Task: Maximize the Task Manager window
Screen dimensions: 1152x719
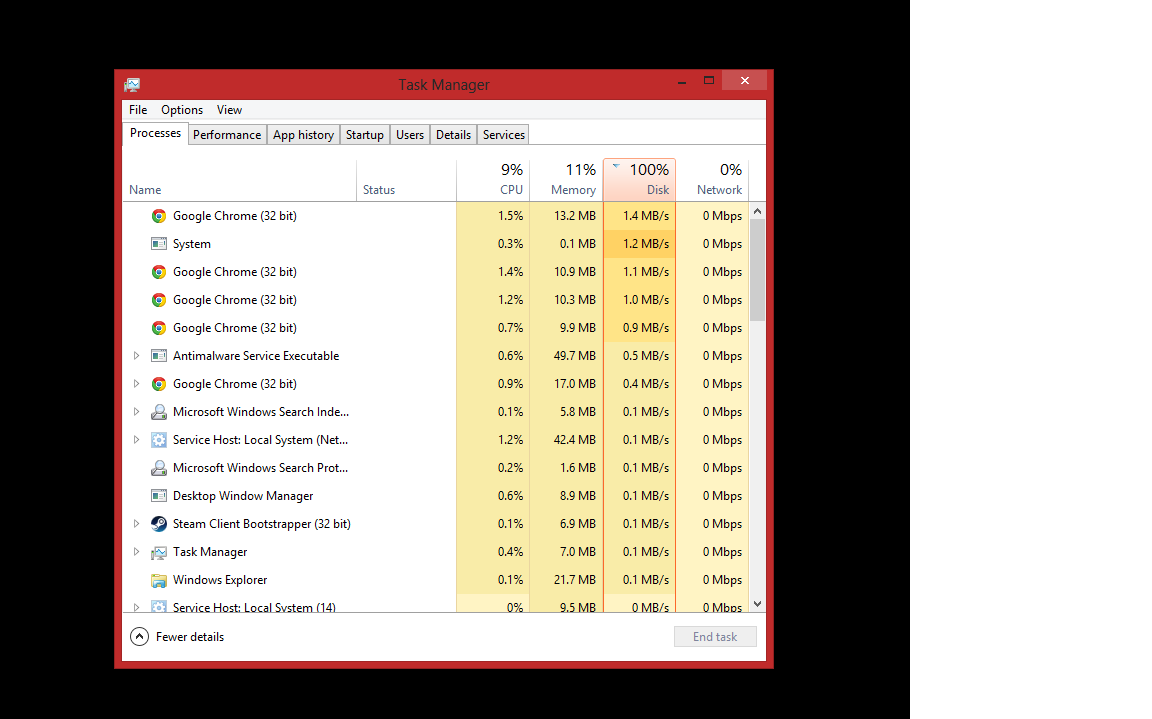Action: [x=709, y=81]
